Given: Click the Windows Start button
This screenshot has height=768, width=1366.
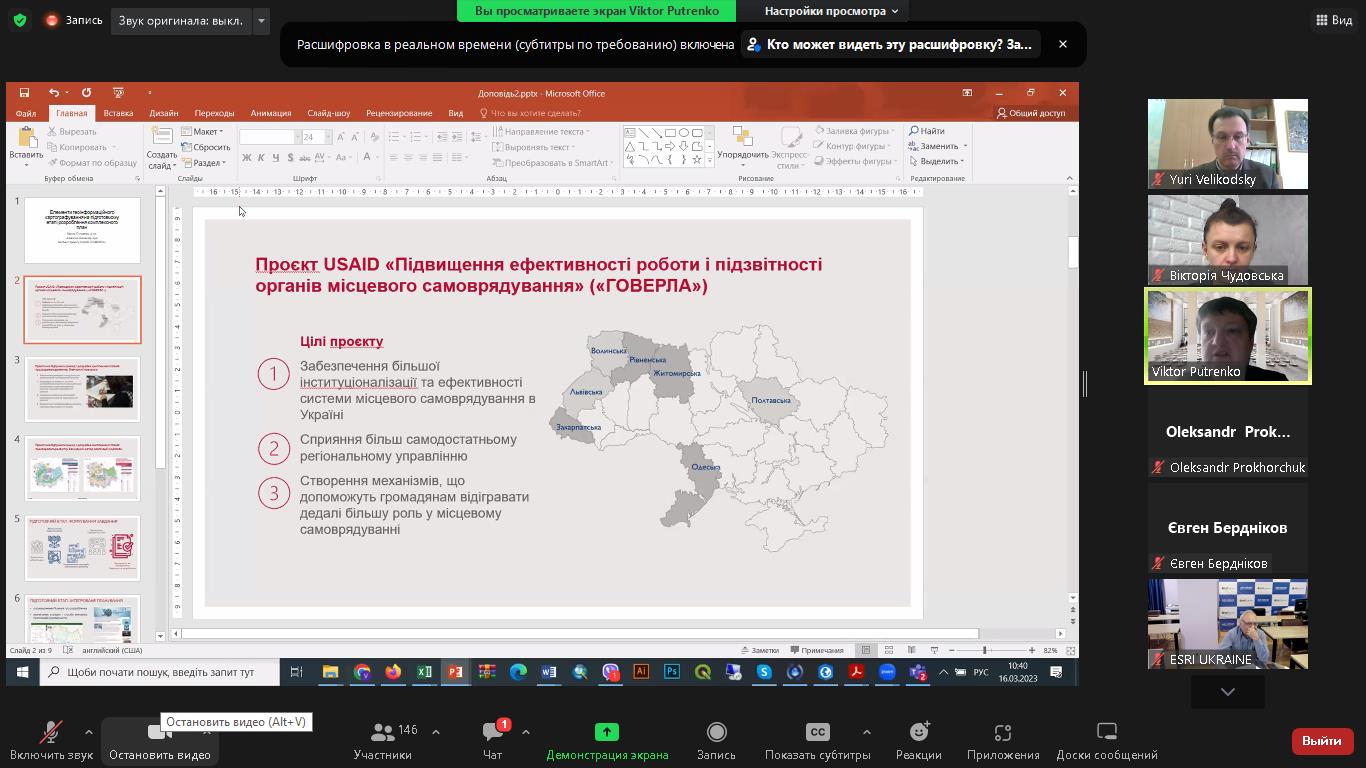Looking at the screenshot, I should tap(22, 673).
